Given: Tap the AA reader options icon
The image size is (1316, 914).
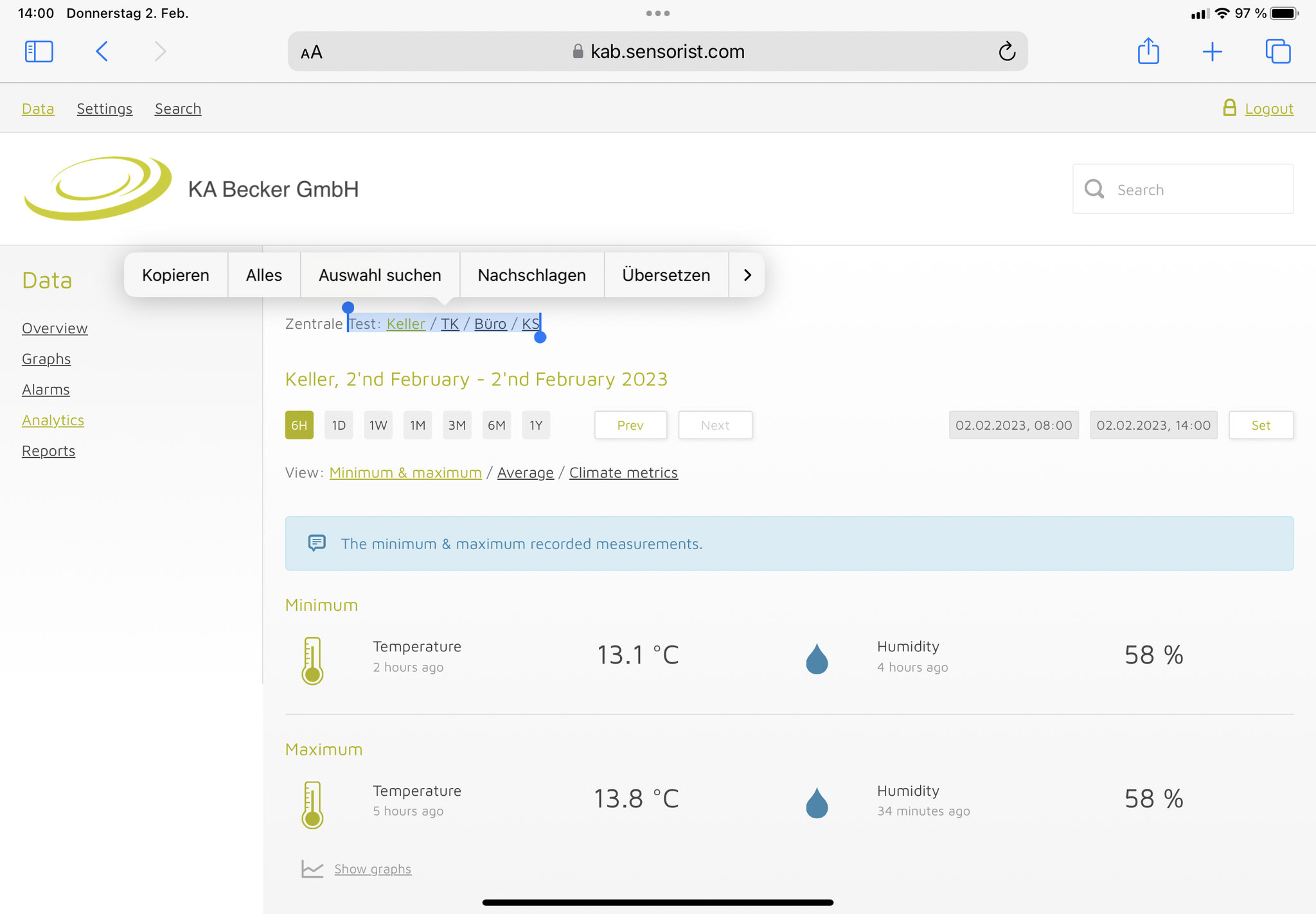Looking at the screenshot, I should pos(312,52).
